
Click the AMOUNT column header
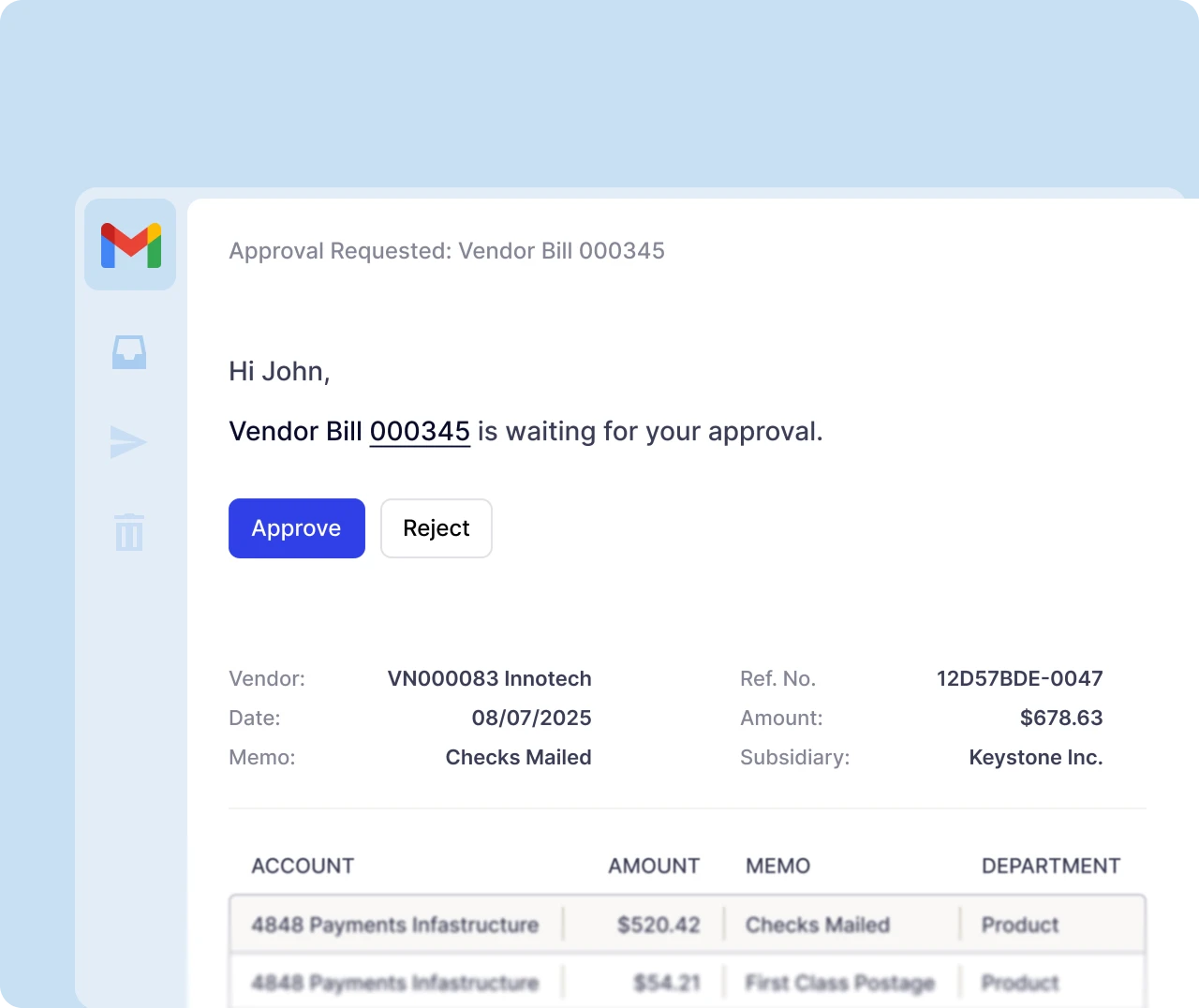(654, 866)
